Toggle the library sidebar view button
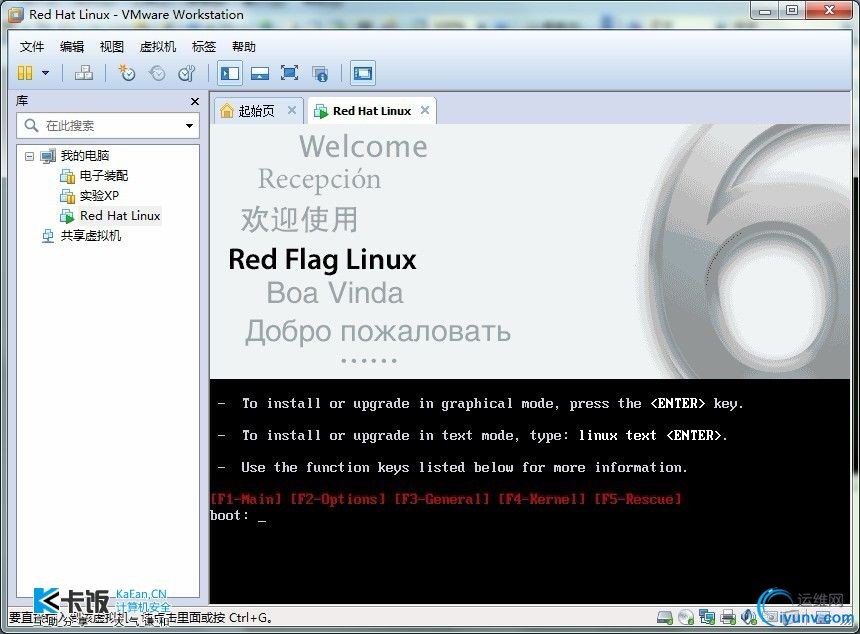This screenshot has width=860, height=634. [230, 73]
